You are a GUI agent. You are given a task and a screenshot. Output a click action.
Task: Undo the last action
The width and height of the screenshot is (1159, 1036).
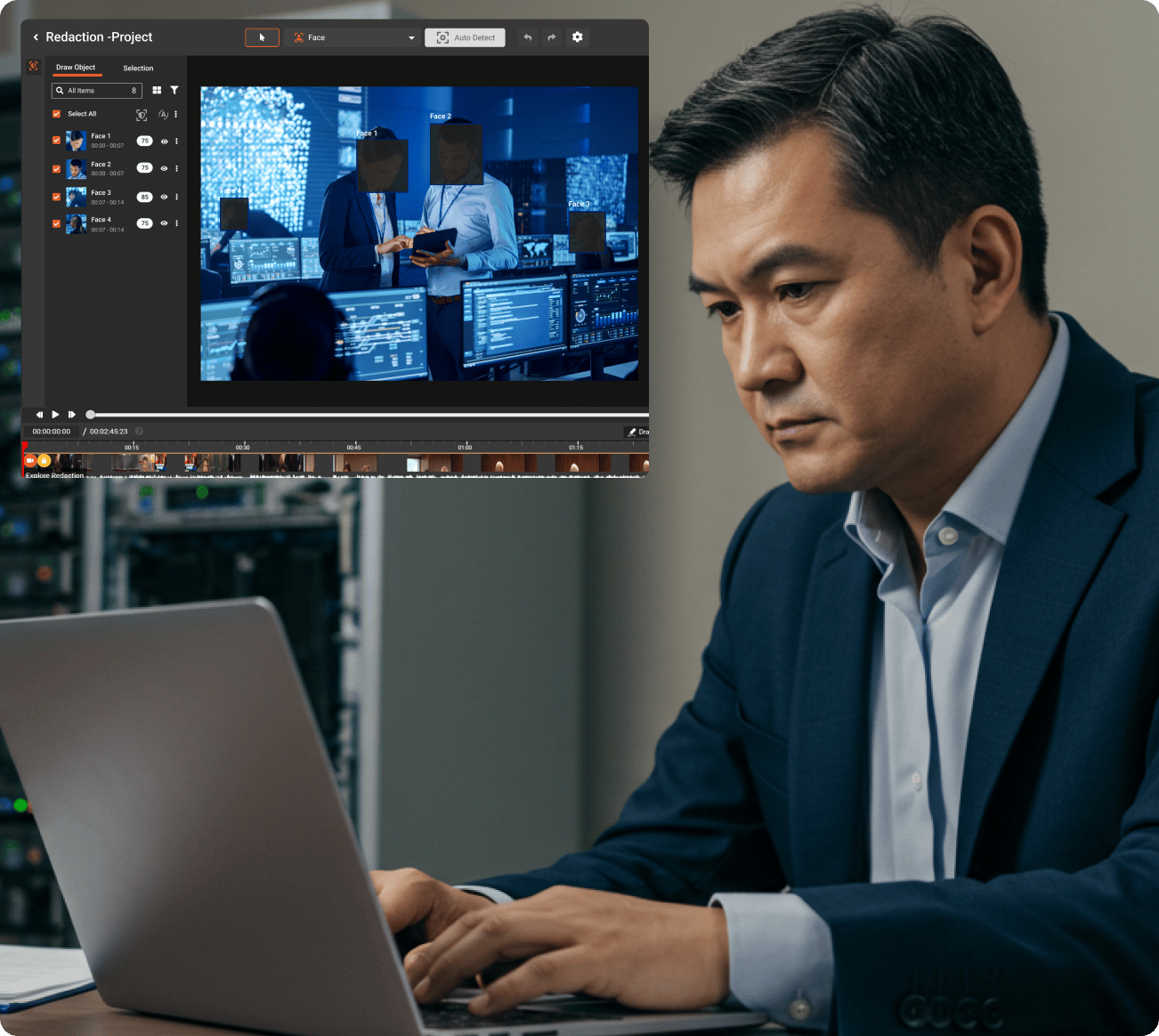tap(528, 37)
